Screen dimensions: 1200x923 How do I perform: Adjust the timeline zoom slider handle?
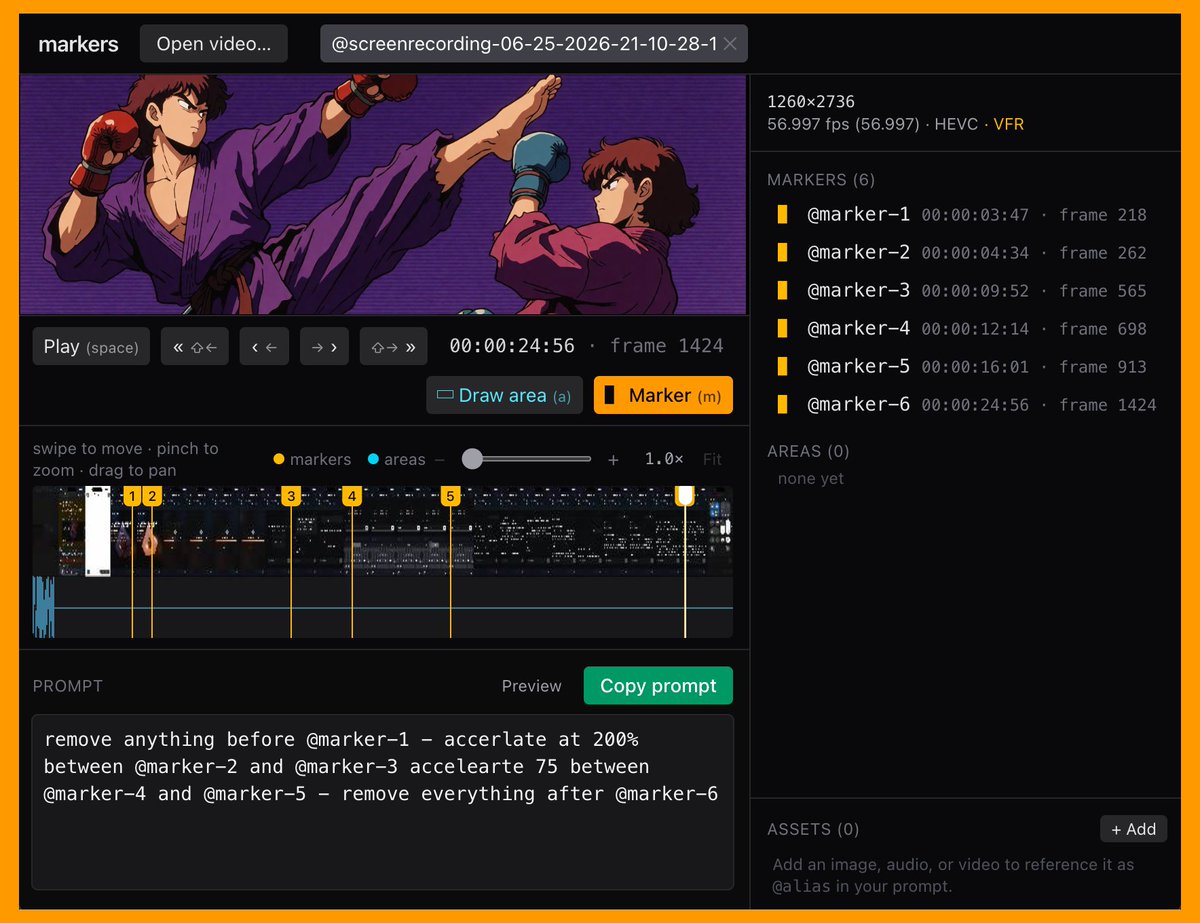point(472,459)
